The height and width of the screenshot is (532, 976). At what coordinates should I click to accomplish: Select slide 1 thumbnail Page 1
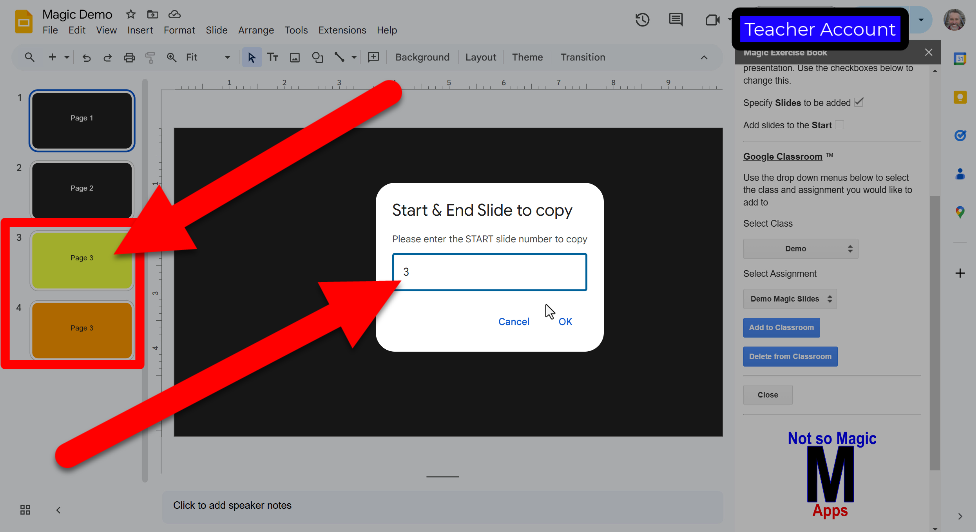(x=82, y=120)
